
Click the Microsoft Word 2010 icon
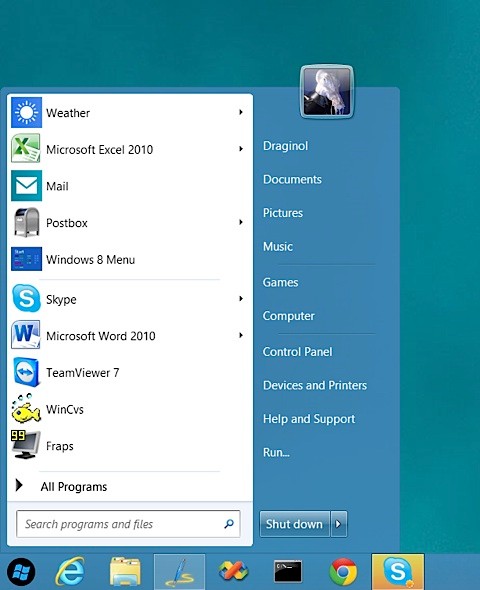(x=26, y=335)
